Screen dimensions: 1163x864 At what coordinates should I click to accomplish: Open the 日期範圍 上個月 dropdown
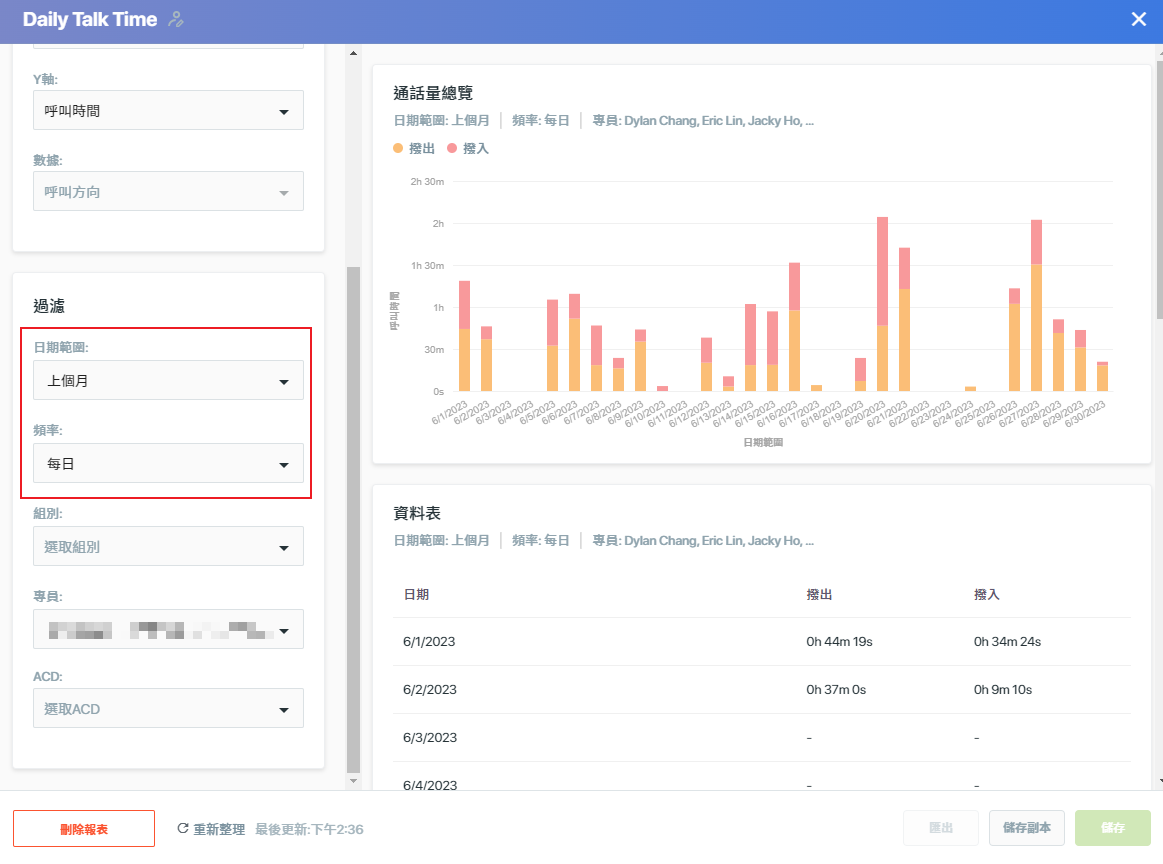pos(168,380)
